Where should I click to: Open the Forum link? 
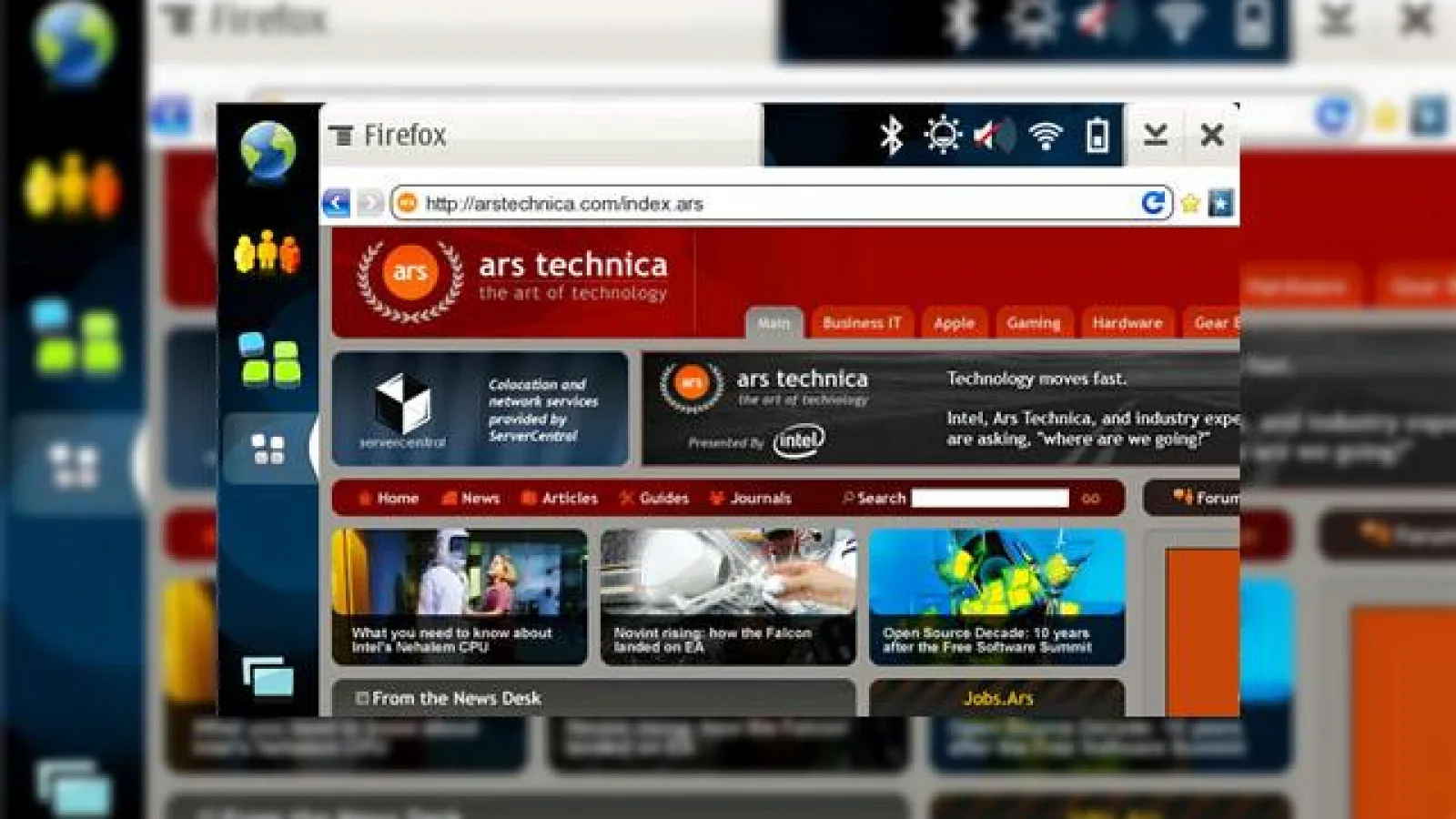(1206, 498)
